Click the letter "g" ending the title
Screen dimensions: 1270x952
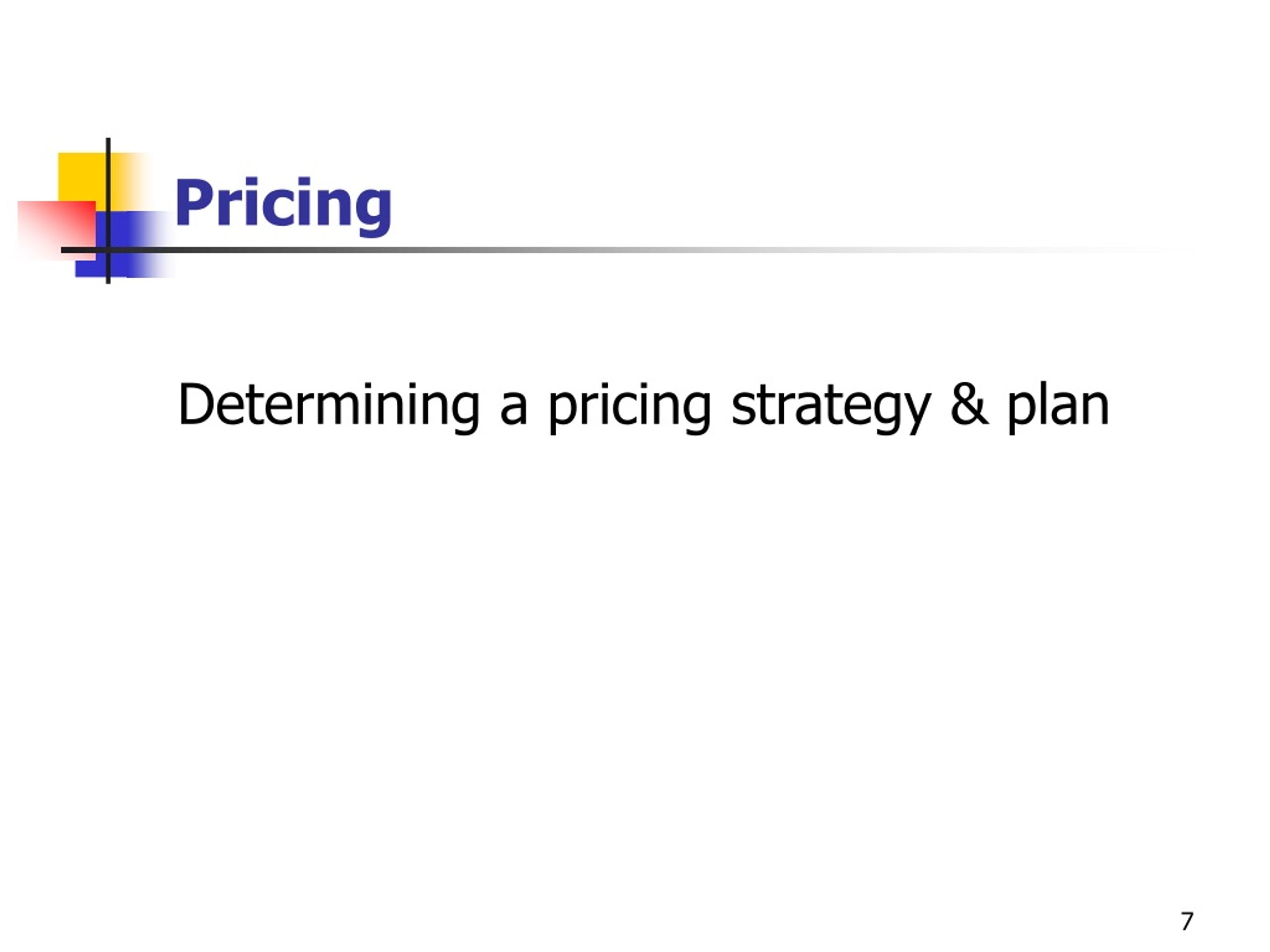pyautogui.click(x=375, y=212)
